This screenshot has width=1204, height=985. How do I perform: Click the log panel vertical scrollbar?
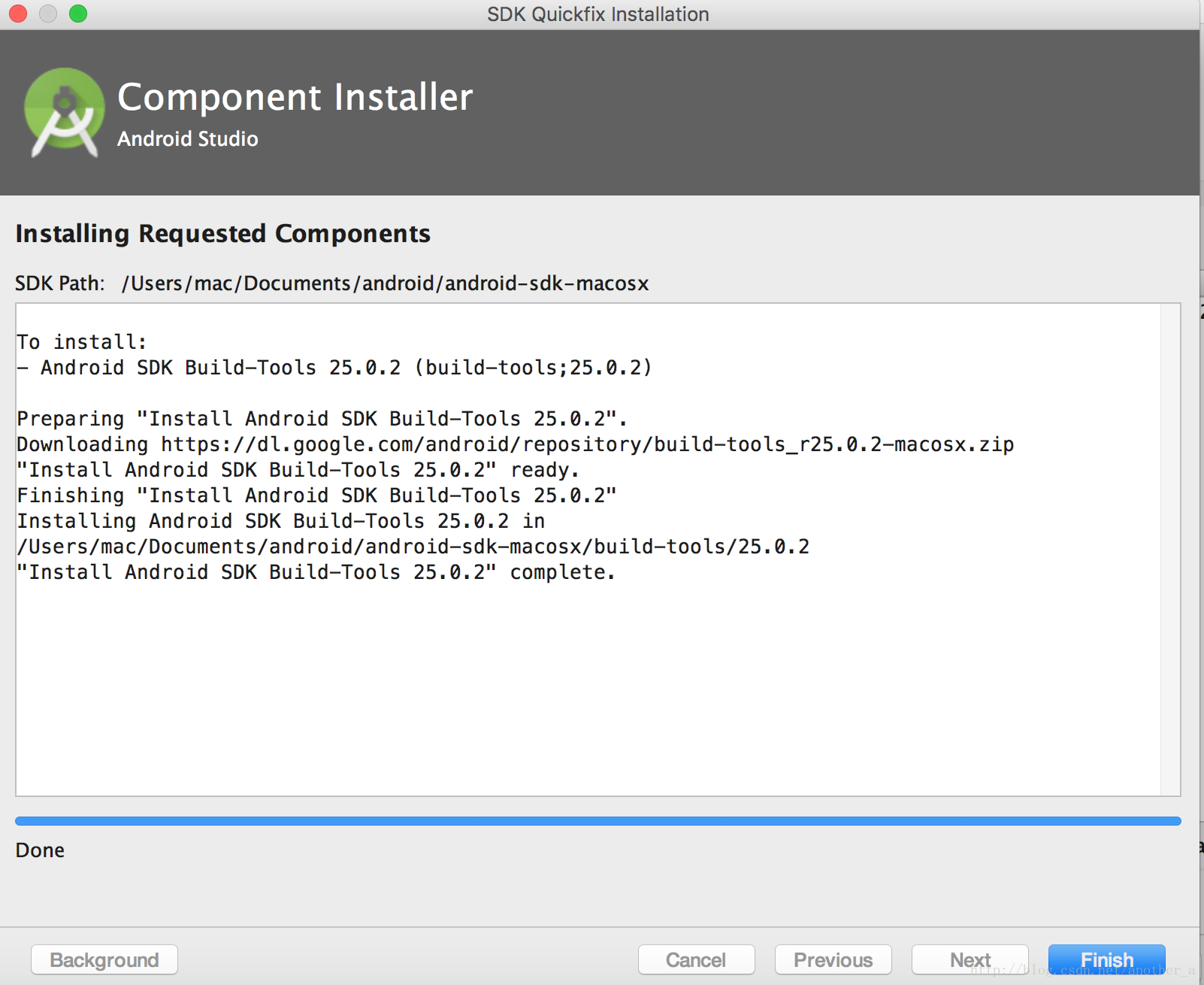[x=1170, y=550]
